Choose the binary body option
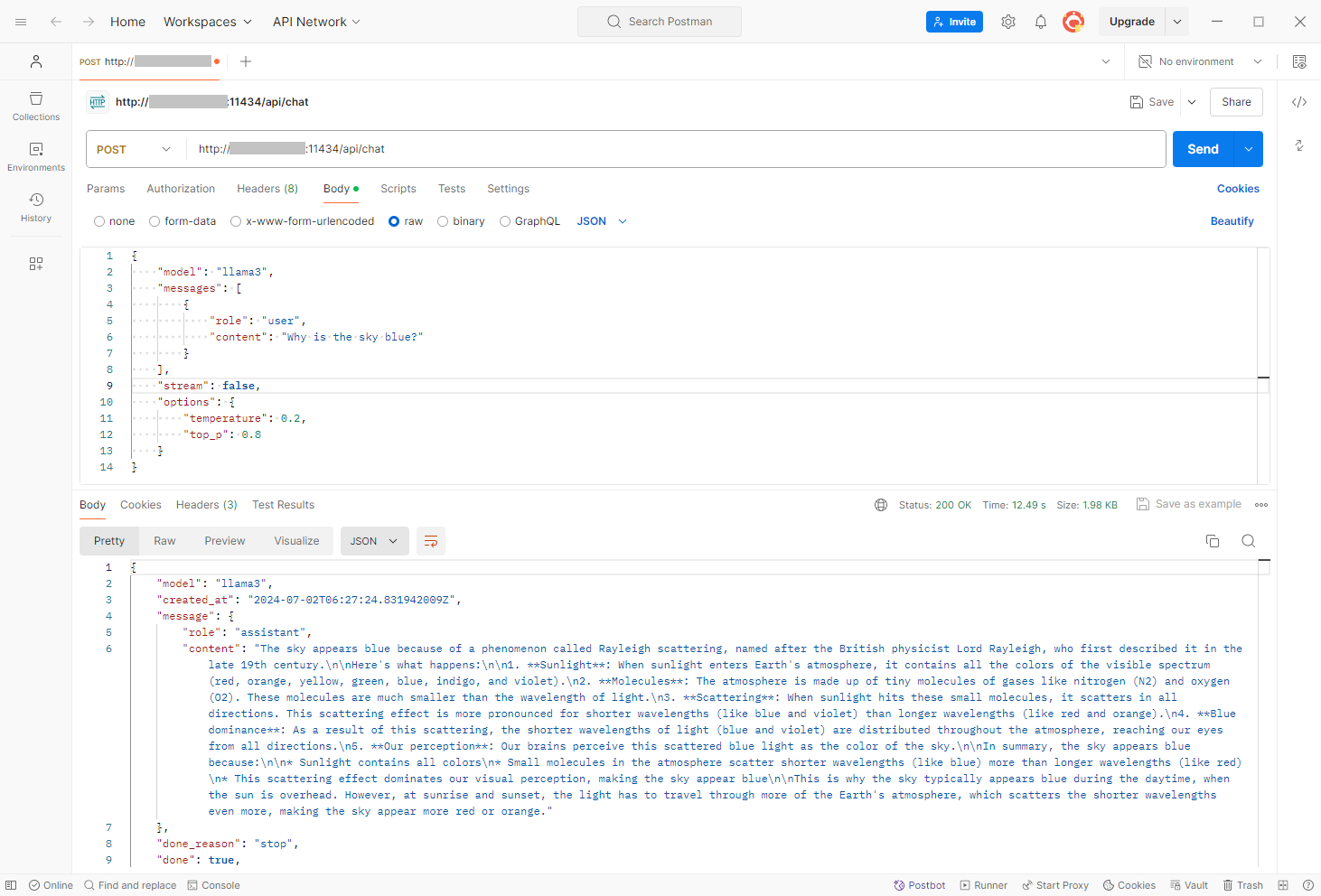Image resolution: width=1321 pixels, height=896 pixels. pyautogui.click(x=461, y=220)
